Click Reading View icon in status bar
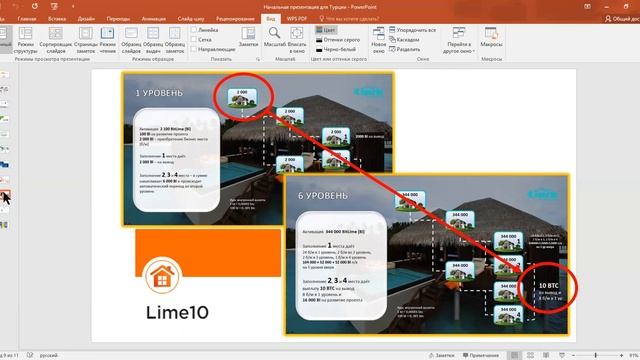 point(546,356)
